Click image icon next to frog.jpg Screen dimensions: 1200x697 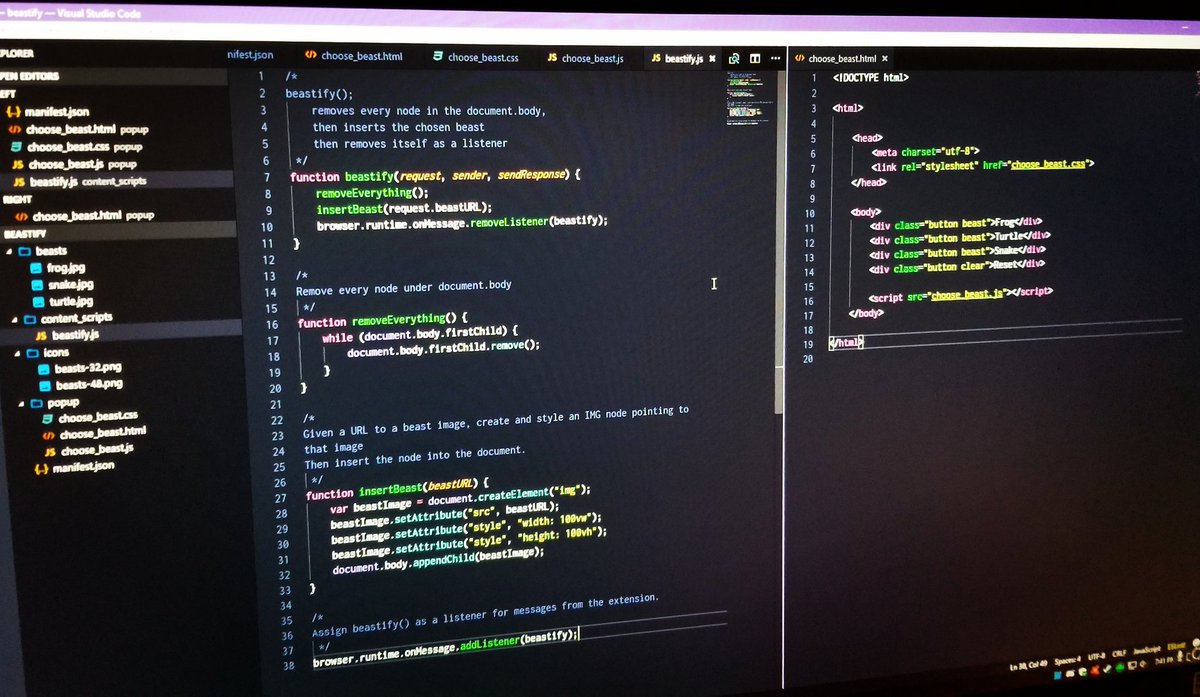(x=35, y=268)
